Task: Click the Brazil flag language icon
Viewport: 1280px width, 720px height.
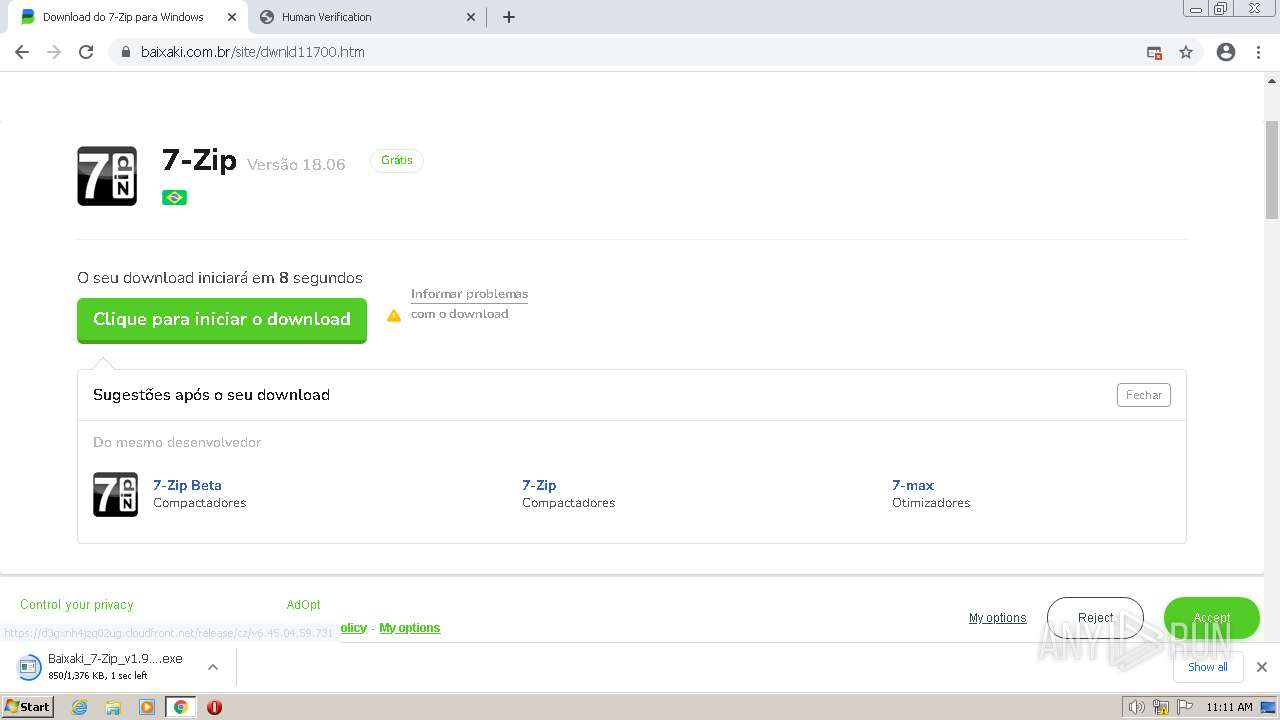Action: [x=174, y=197]
